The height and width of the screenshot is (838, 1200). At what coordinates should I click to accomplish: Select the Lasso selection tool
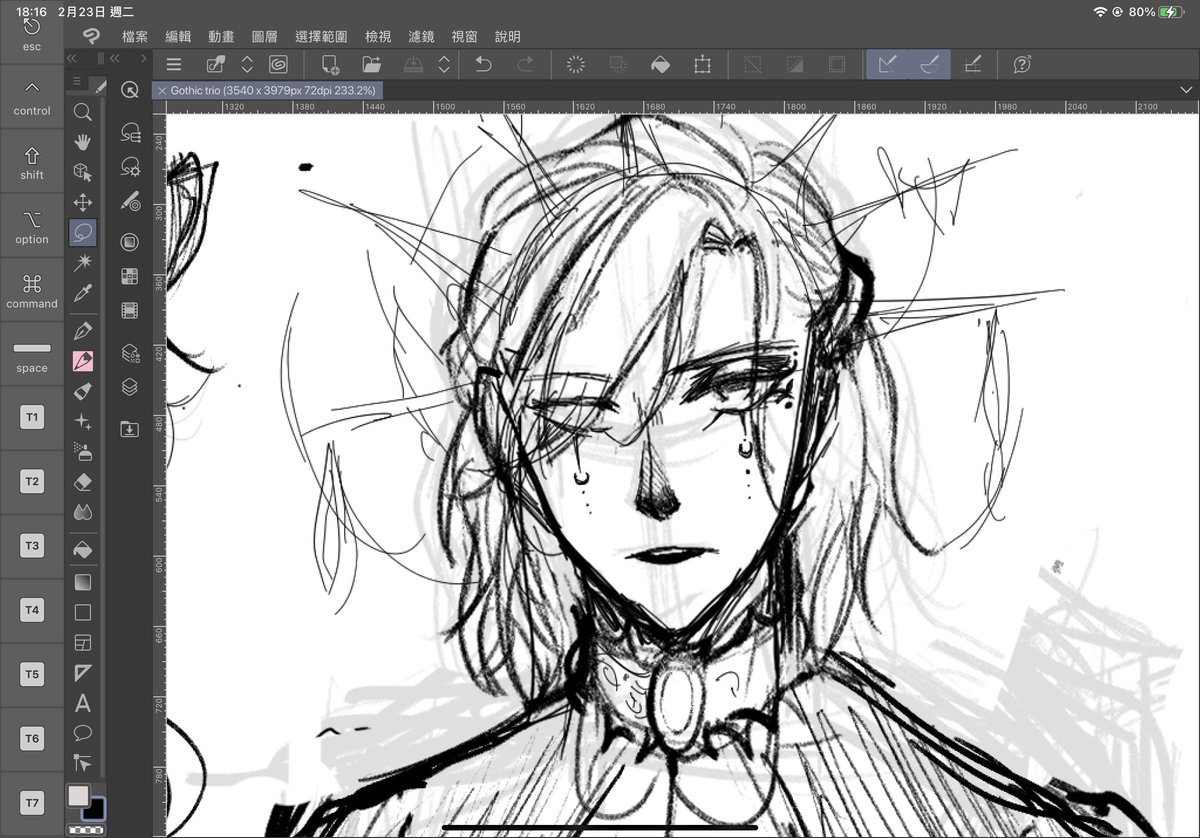83,233
